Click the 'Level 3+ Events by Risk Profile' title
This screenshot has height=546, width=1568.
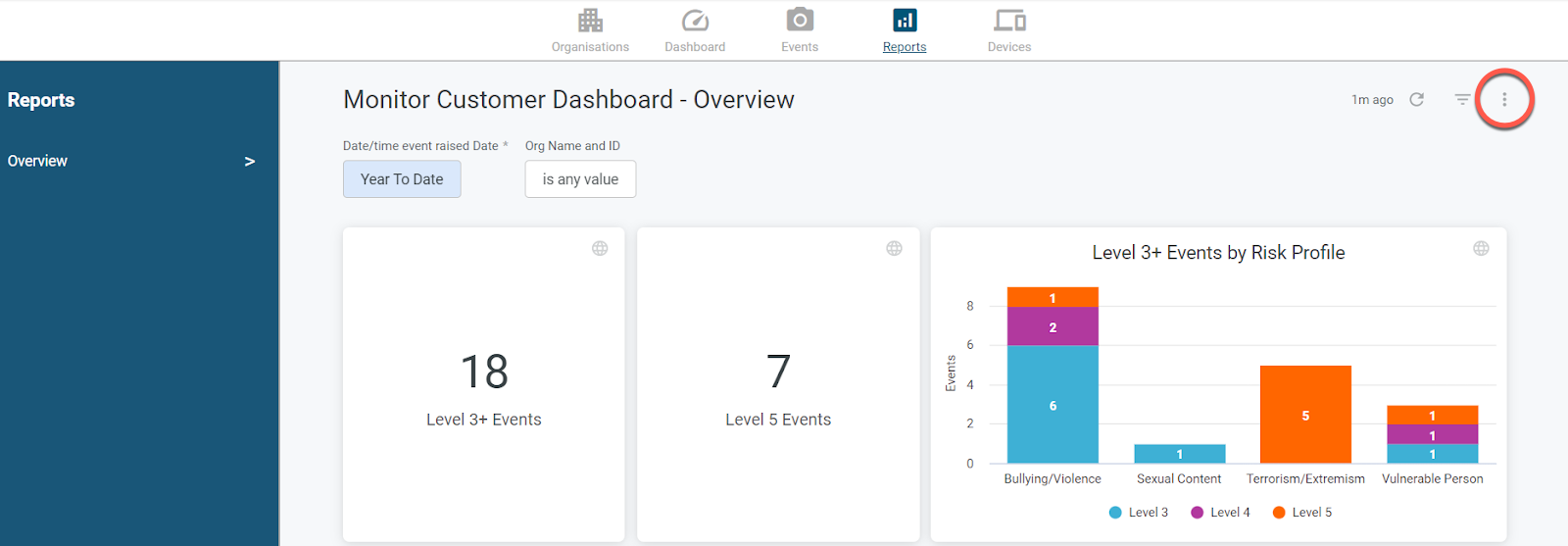coord(1218,253)
